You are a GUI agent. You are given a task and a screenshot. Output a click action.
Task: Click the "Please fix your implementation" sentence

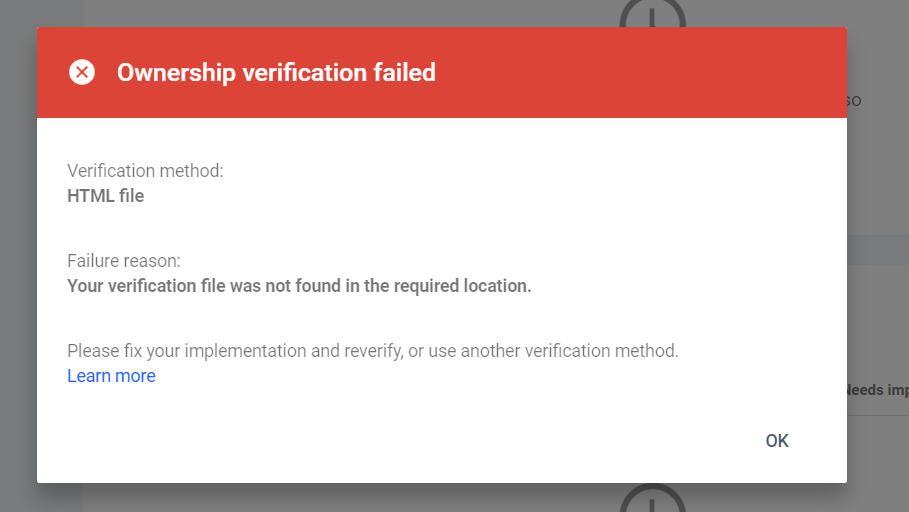[x=372, y=351]
